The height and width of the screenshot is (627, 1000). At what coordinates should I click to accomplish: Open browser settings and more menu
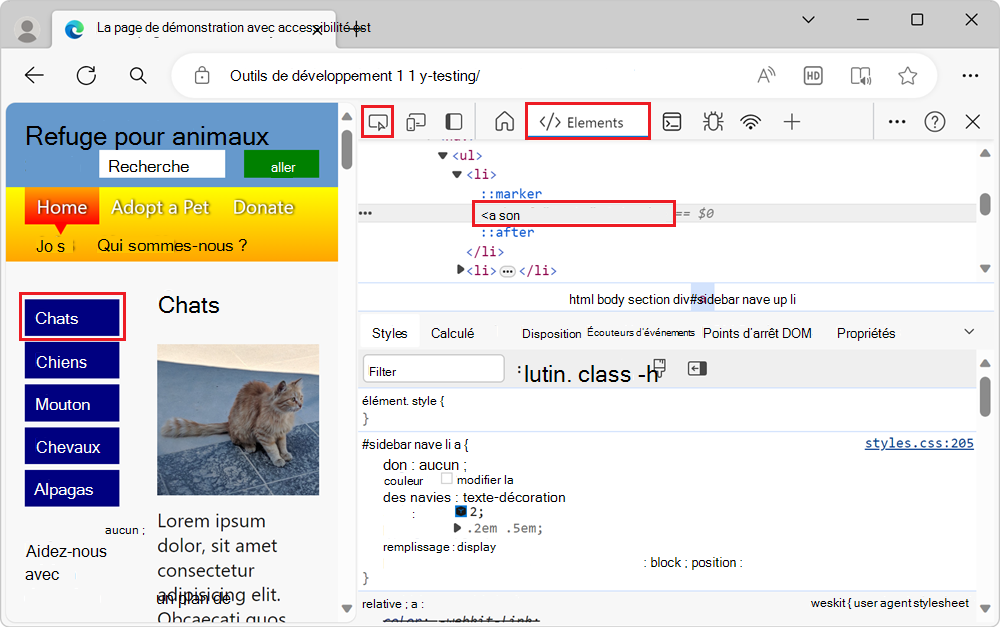970,75
